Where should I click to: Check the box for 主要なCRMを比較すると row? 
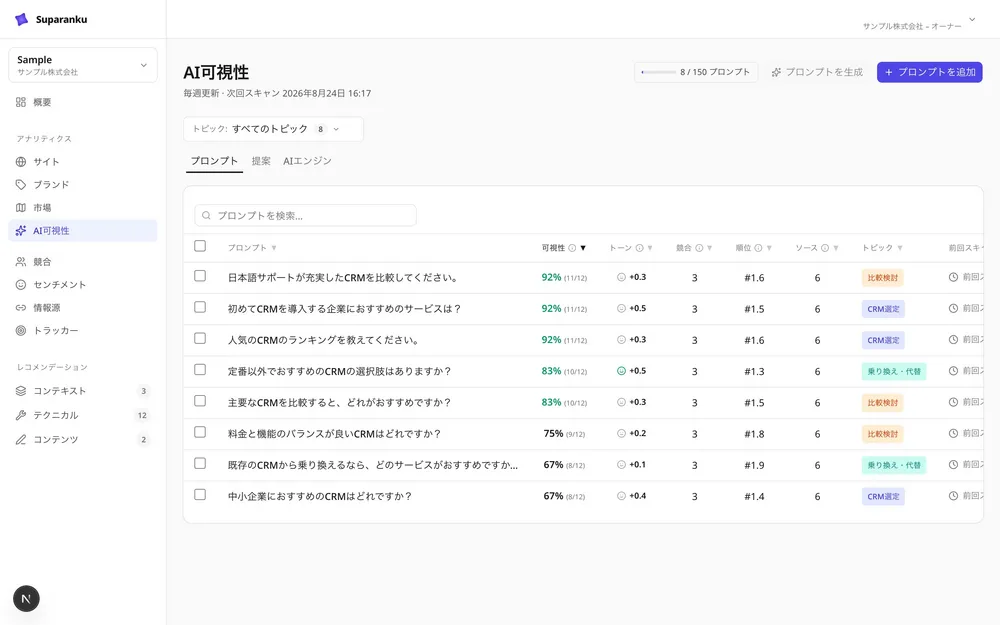(x=200, y=401)
